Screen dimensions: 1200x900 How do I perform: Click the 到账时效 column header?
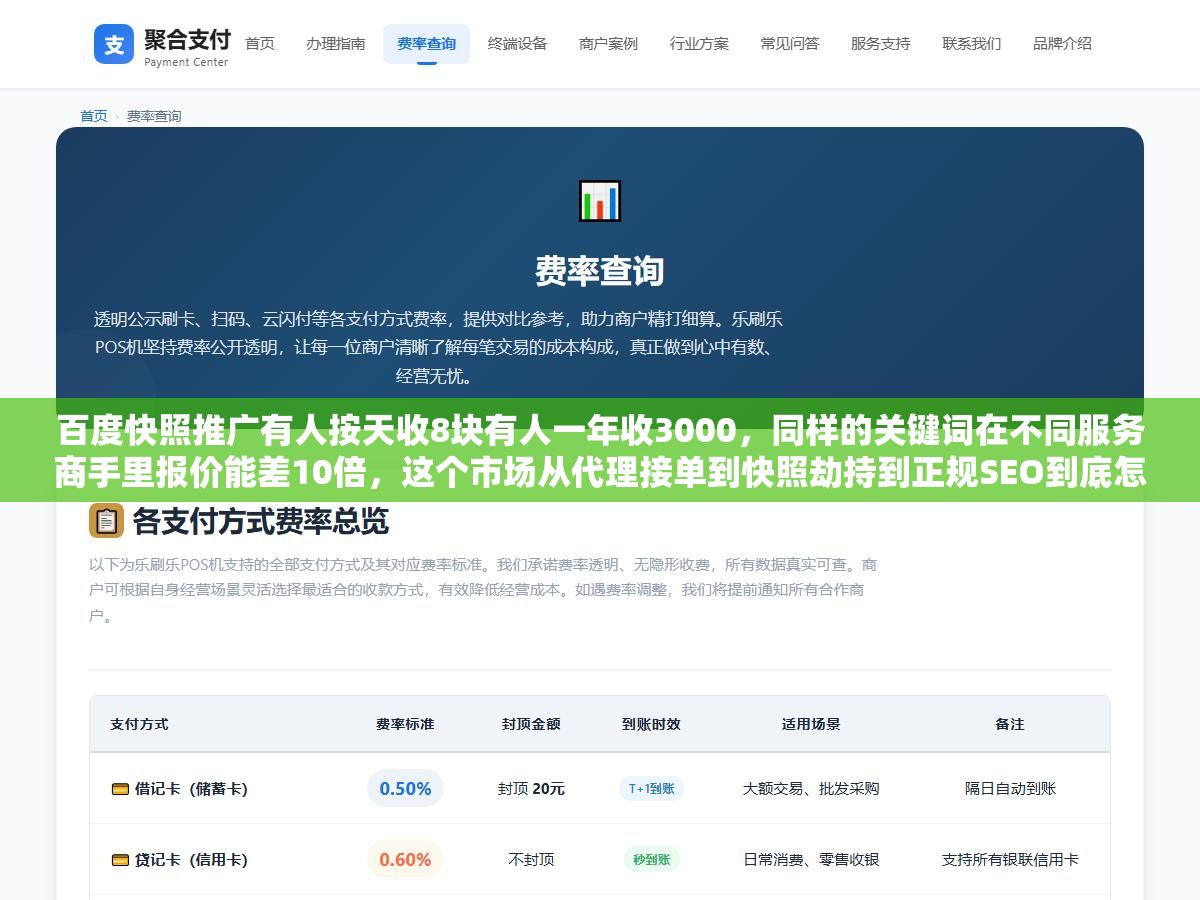pyautogui.click(x=651, y=724)
